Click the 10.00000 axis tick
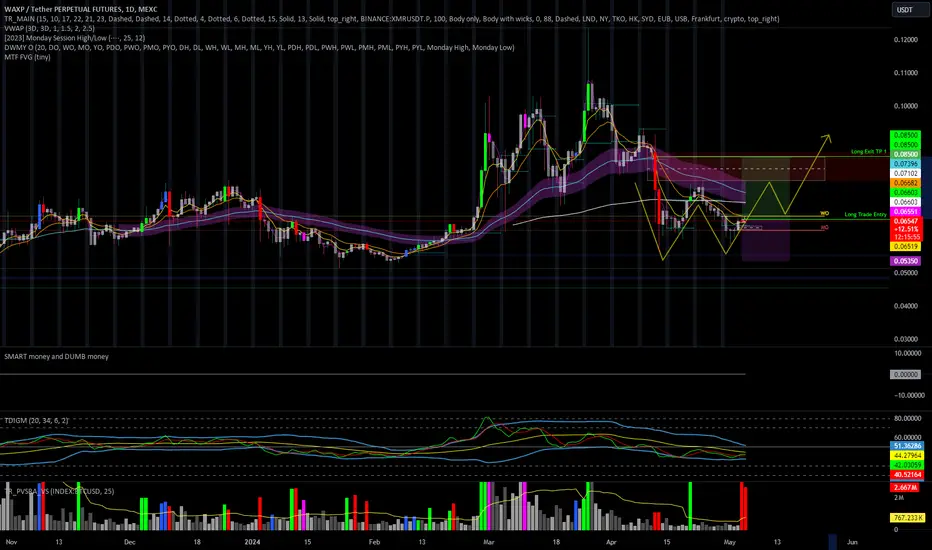The image size is (932, 550). click(908, 353)
